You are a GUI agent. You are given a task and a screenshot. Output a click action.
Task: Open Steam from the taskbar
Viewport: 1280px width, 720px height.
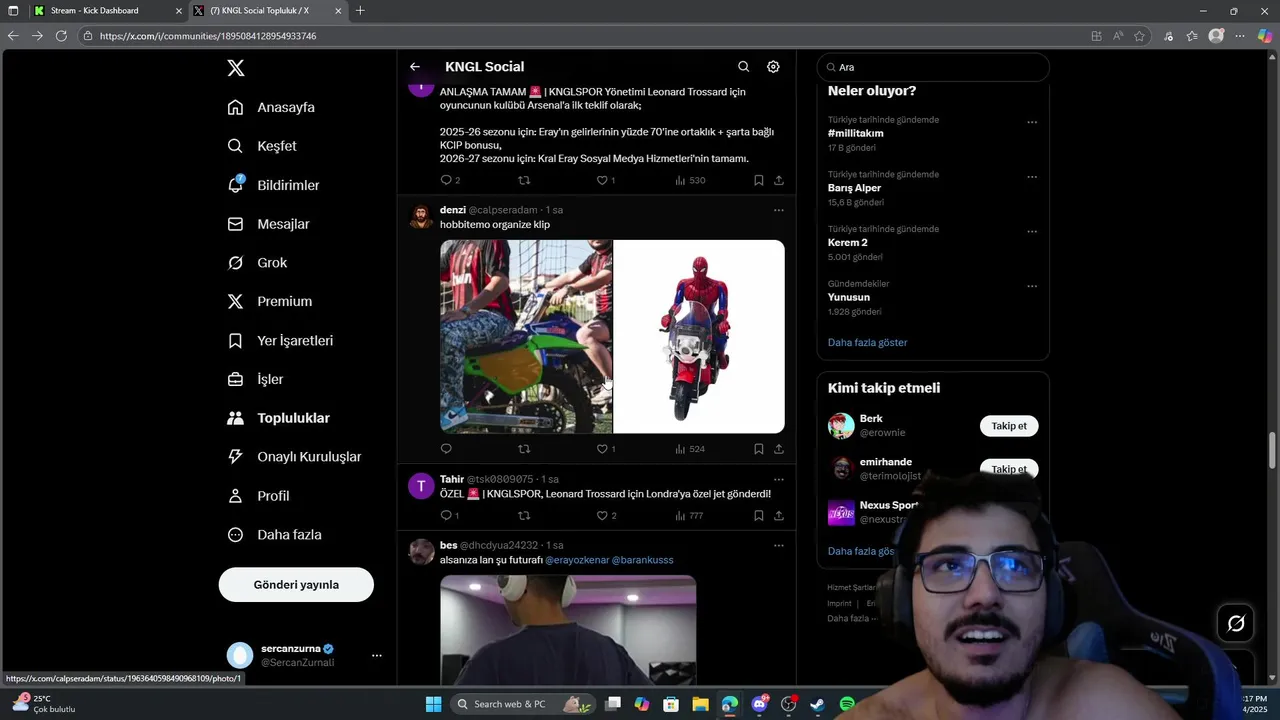tap(817, 704)
